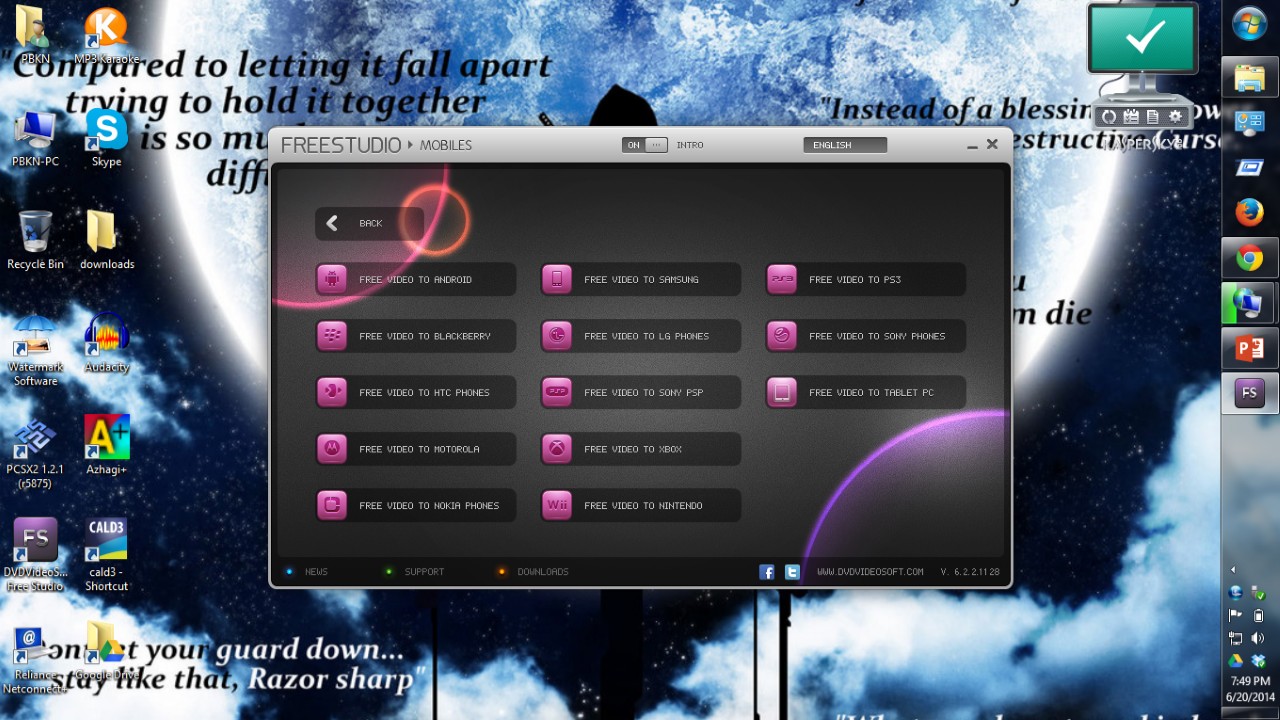Viewport: 1280px width, 720px height.
Task: Click the Sony PSP icon
Action: 557,393
